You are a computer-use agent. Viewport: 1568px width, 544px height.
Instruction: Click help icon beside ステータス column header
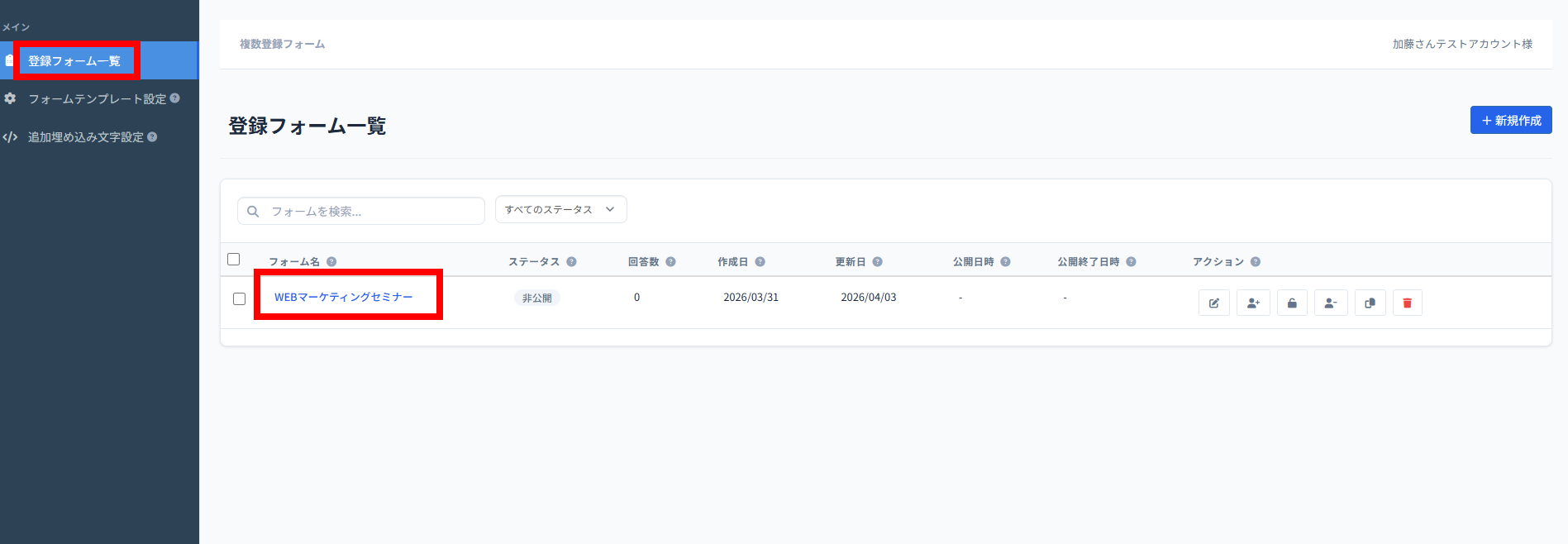(571, 262)
